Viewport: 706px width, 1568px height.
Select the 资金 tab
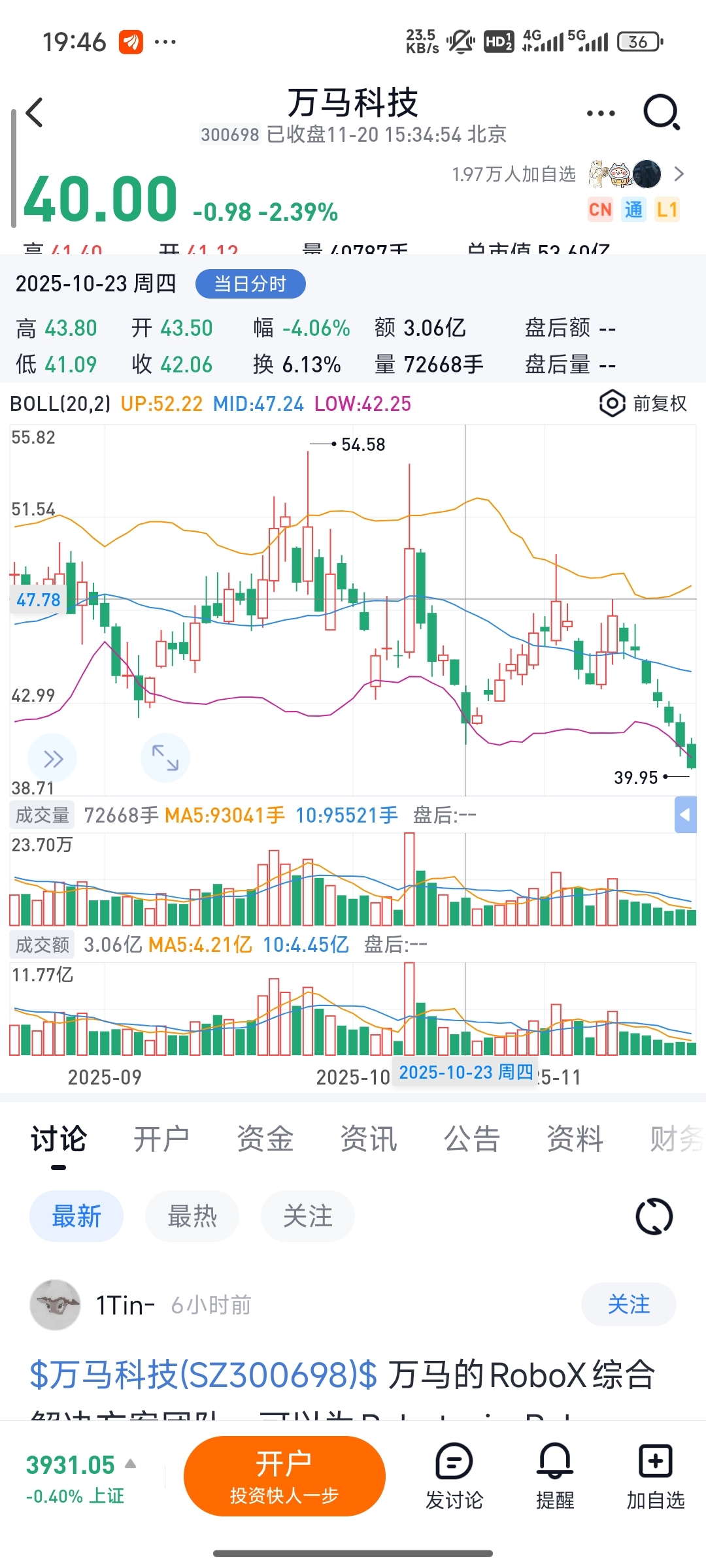[265, 1140]
